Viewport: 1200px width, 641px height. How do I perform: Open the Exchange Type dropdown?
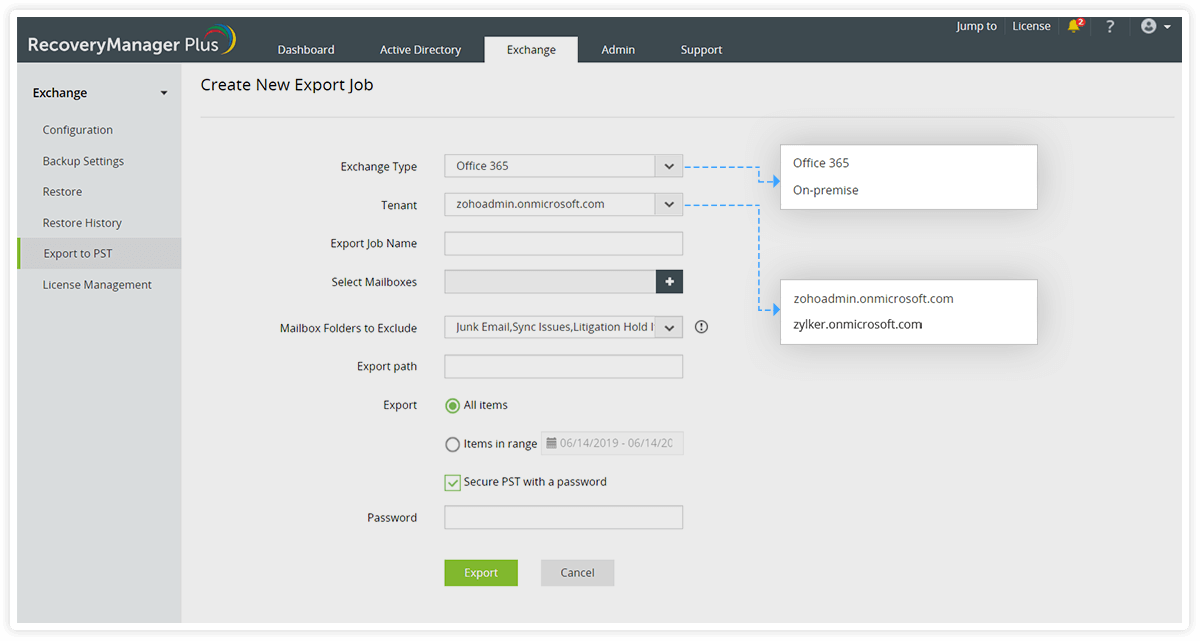coord(668,166)
